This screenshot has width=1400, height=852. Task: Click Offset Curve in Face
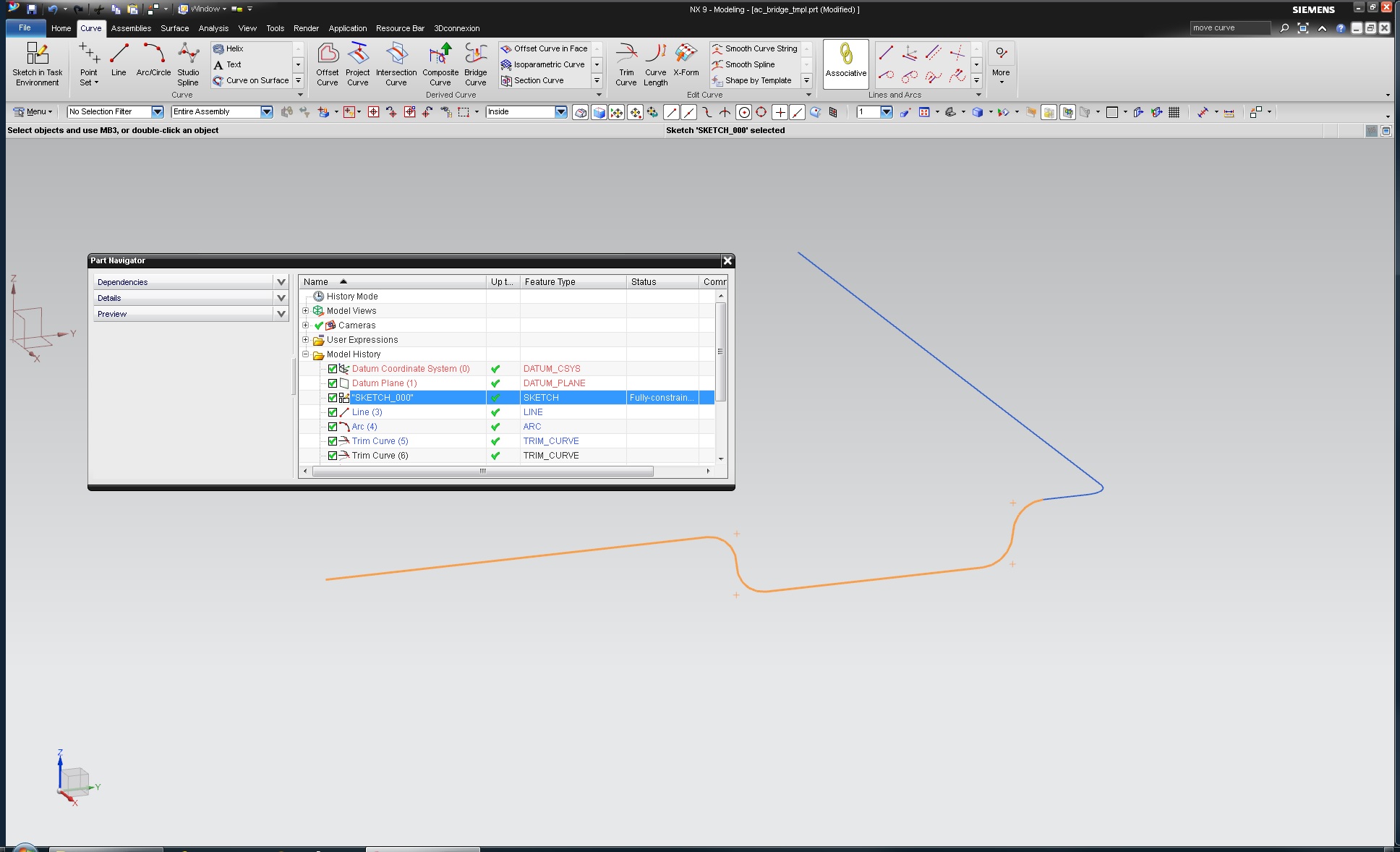(x=545, y=48)
